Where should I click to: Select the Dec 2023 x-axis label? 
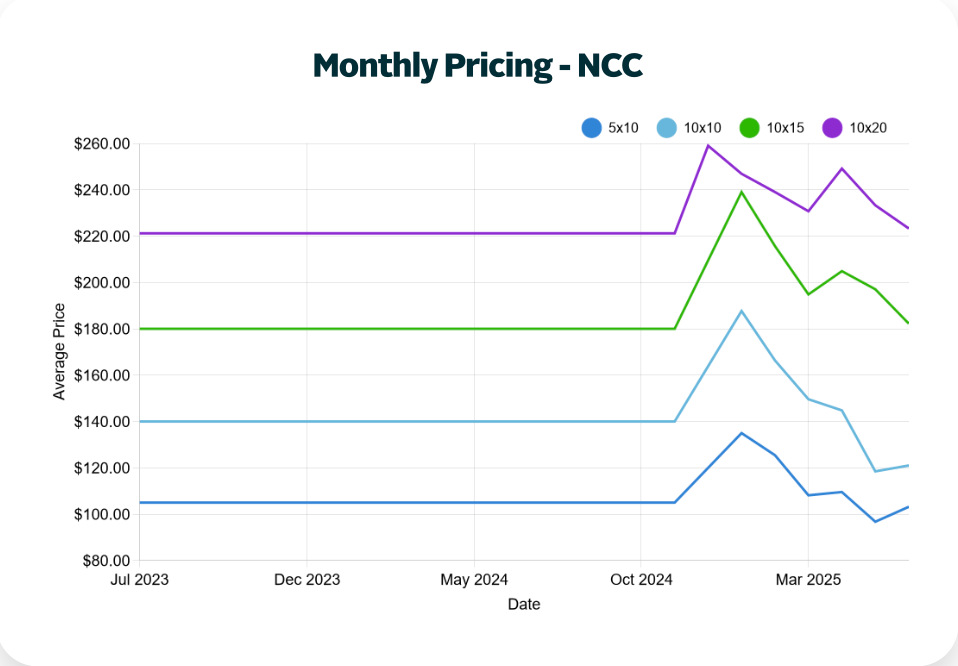coord(307,580)
